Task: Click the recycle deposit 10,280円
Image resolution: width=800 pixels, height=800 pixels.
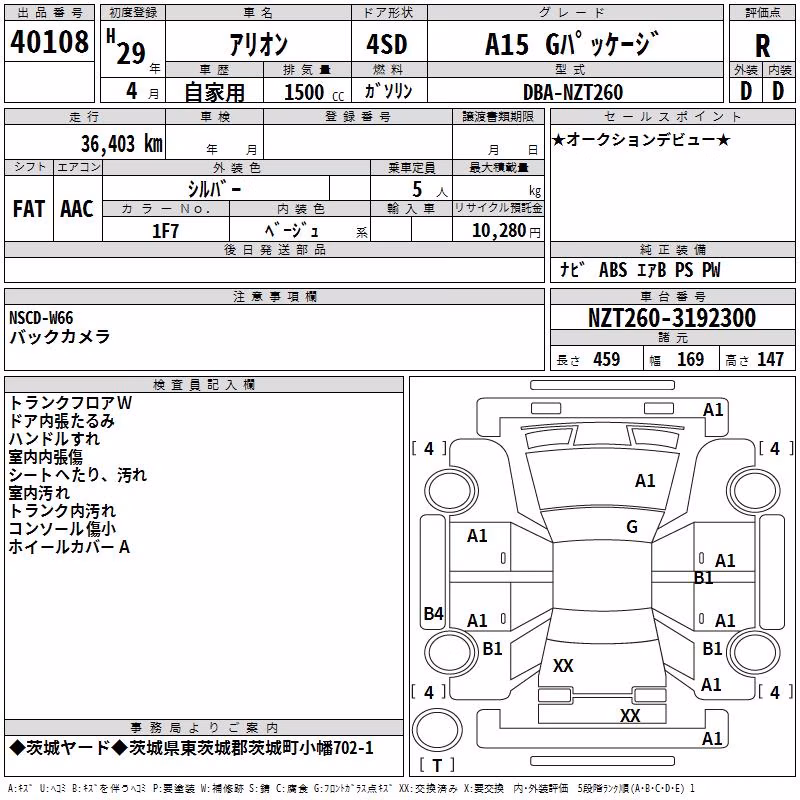Action: pyautogui.click(x=506, y=231)
